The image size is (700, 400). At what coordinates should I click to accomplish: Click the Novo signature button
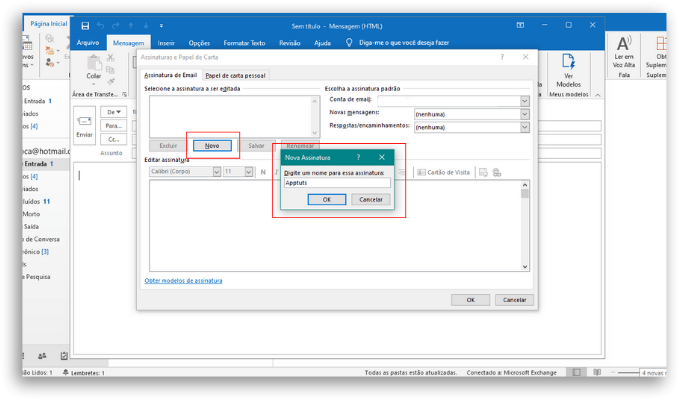(x=212, y=146)
